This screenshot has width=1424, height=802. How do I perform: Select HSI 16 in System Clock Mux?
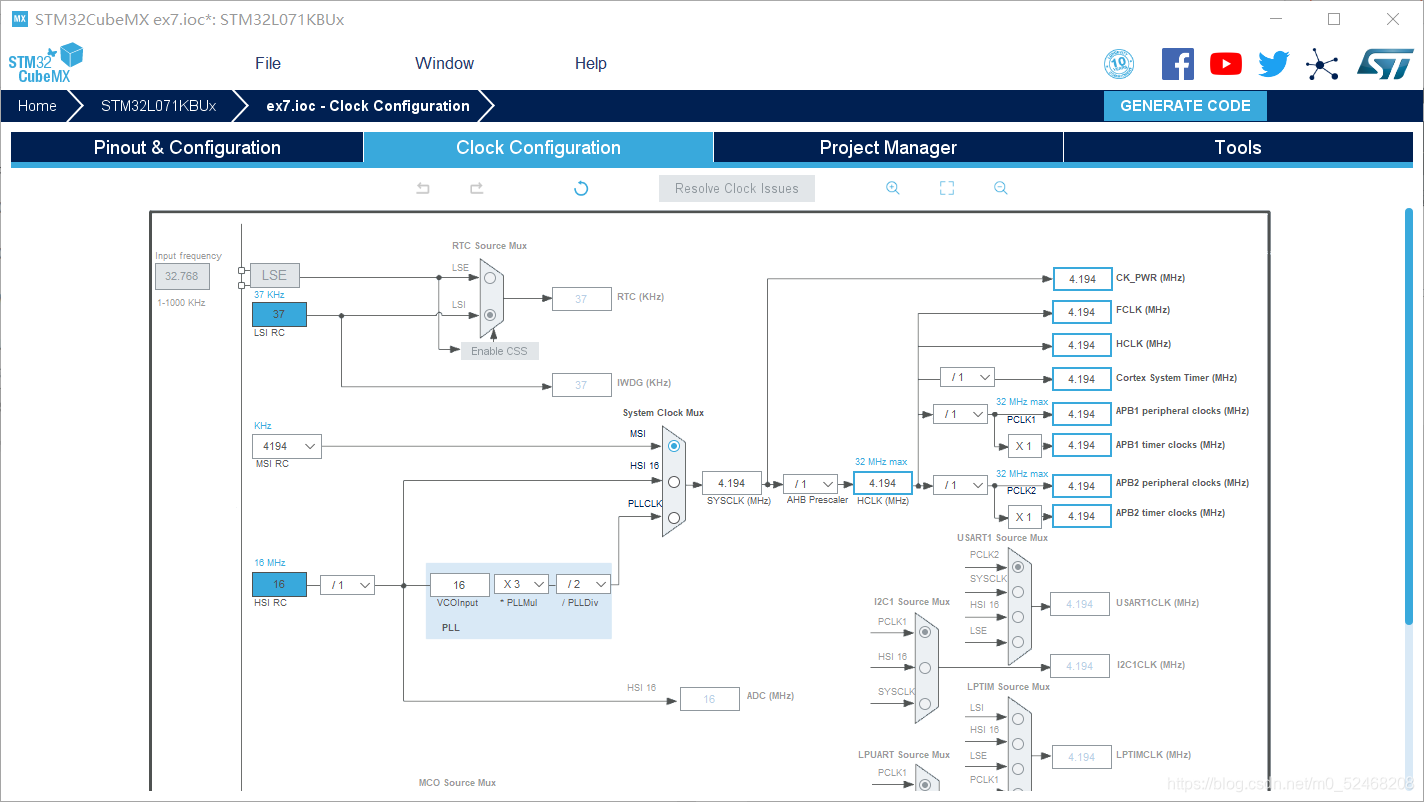click(674, 481)
